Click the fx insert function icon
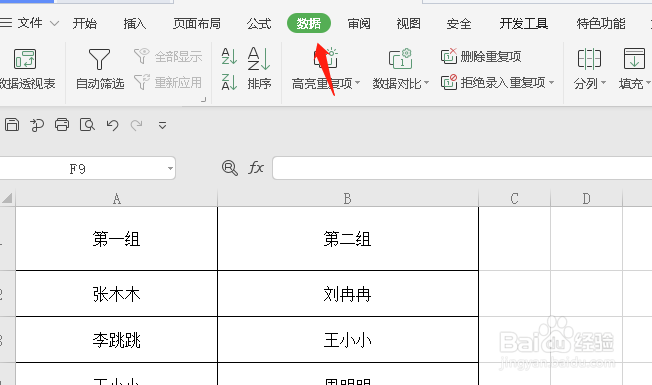The height and width of the screenshot is (385, 652). click(256, 168)
